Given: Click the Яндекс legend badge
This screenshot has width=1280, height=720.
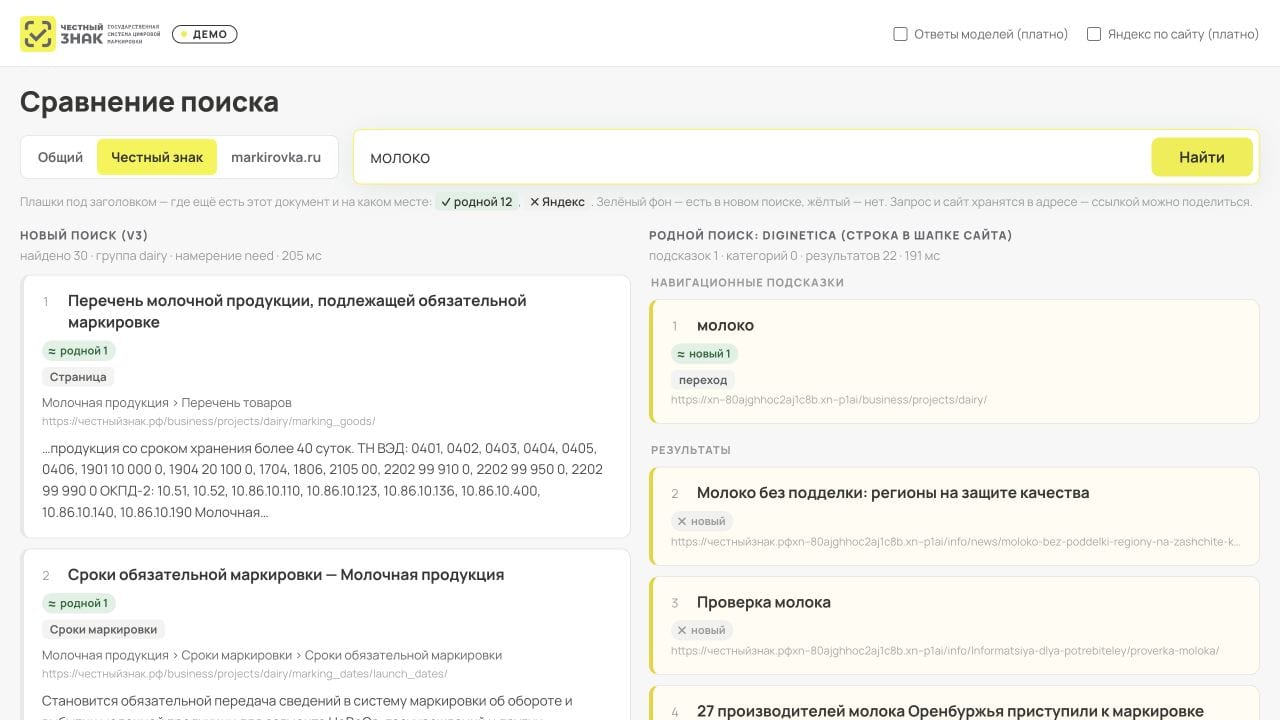Looking at the screenshot, I should (x=557, y=202).
